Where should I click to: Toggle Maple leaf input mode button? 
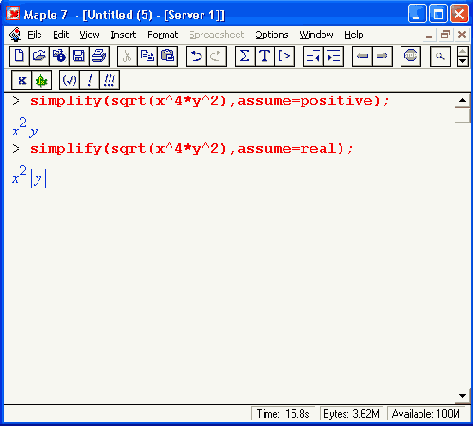pyautogui.click(x=41, y=80)
